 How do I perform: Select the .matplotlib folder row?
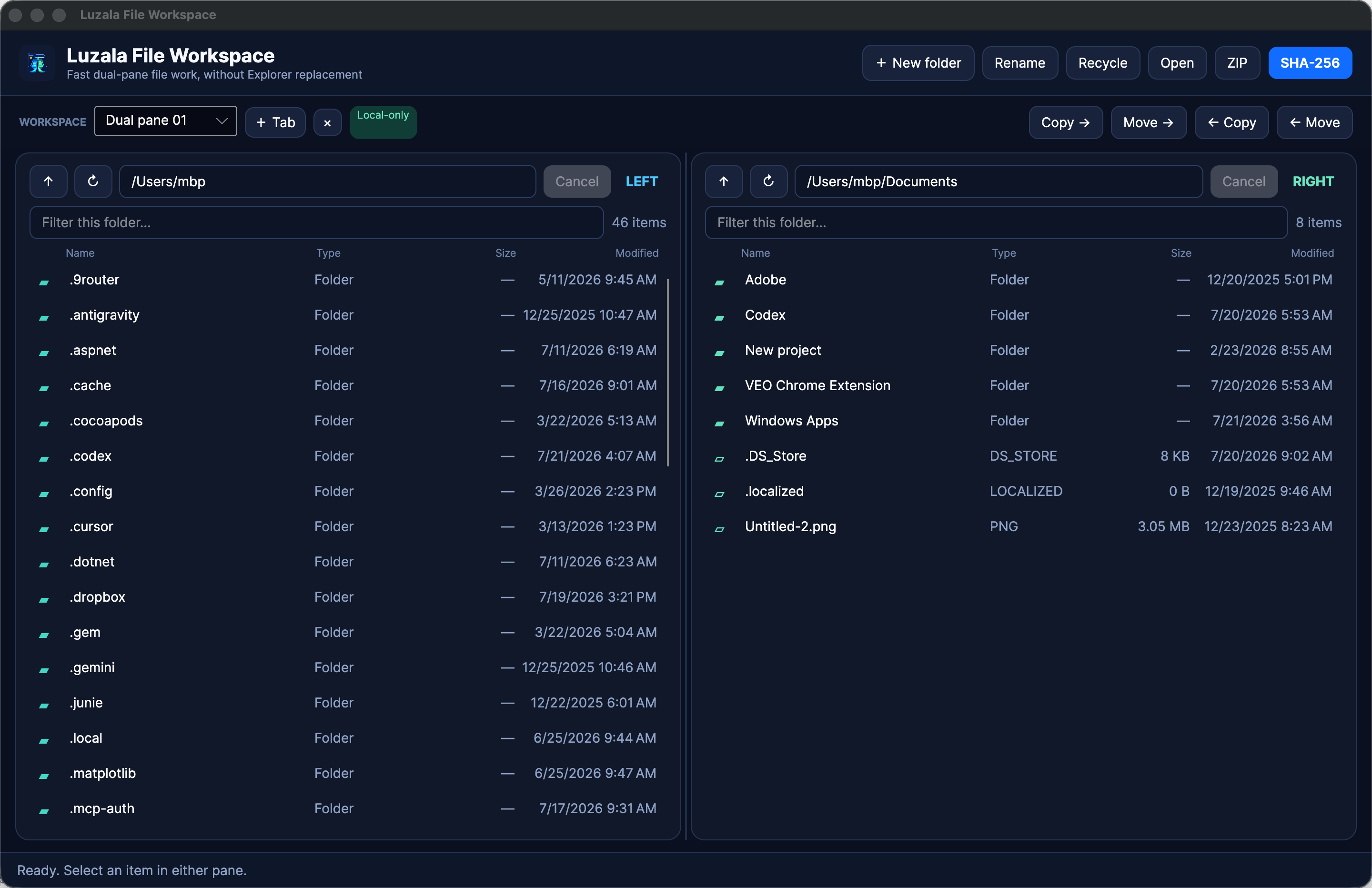tap(348, 773)
